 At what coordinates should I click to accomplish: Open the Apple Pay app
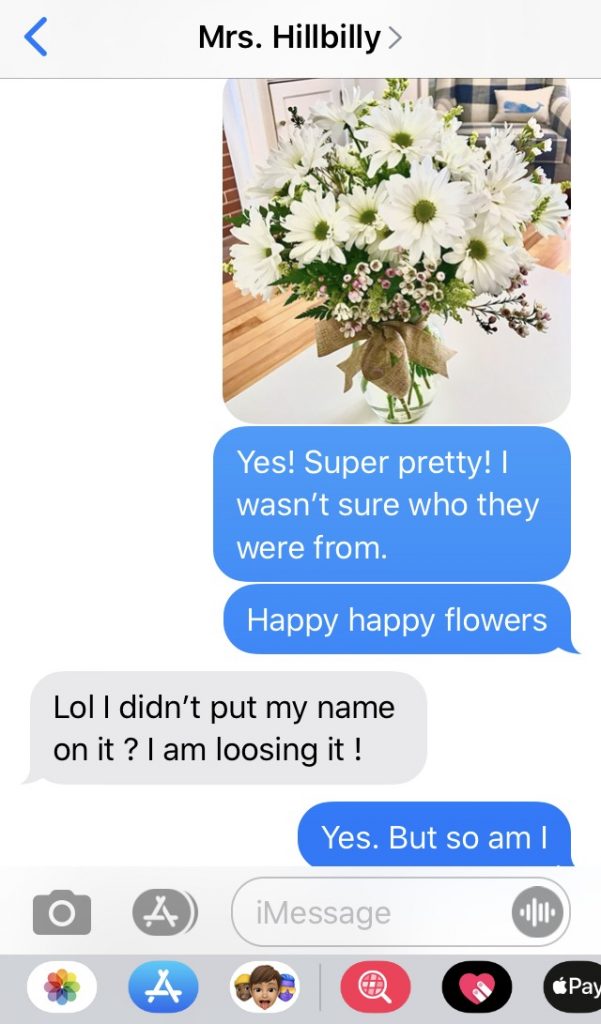pos(572,986)
